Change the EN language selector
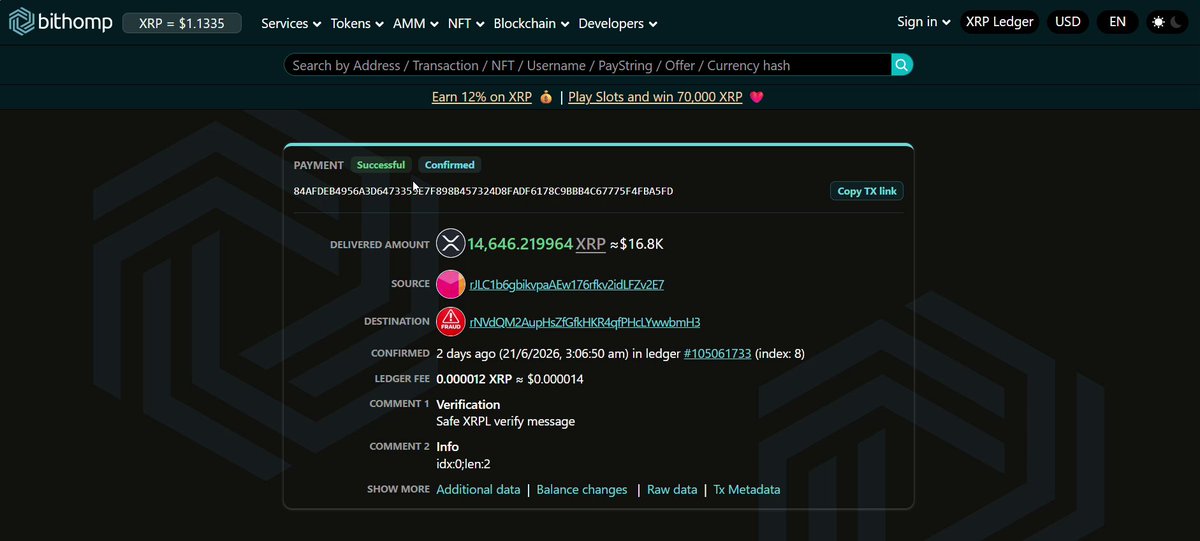This screenshot has height=541, width=1200. tap(1117, 22)
